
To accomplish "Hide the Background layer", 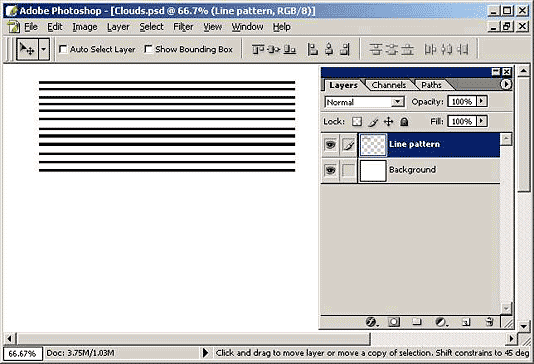I will (x=330, y=170).
